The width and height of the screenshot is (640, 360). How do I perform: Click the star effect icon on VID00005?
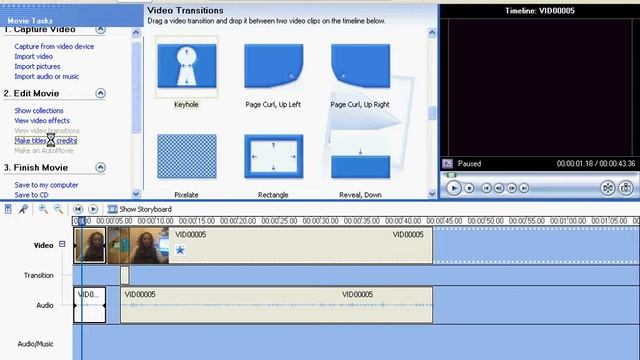point(180,250)
